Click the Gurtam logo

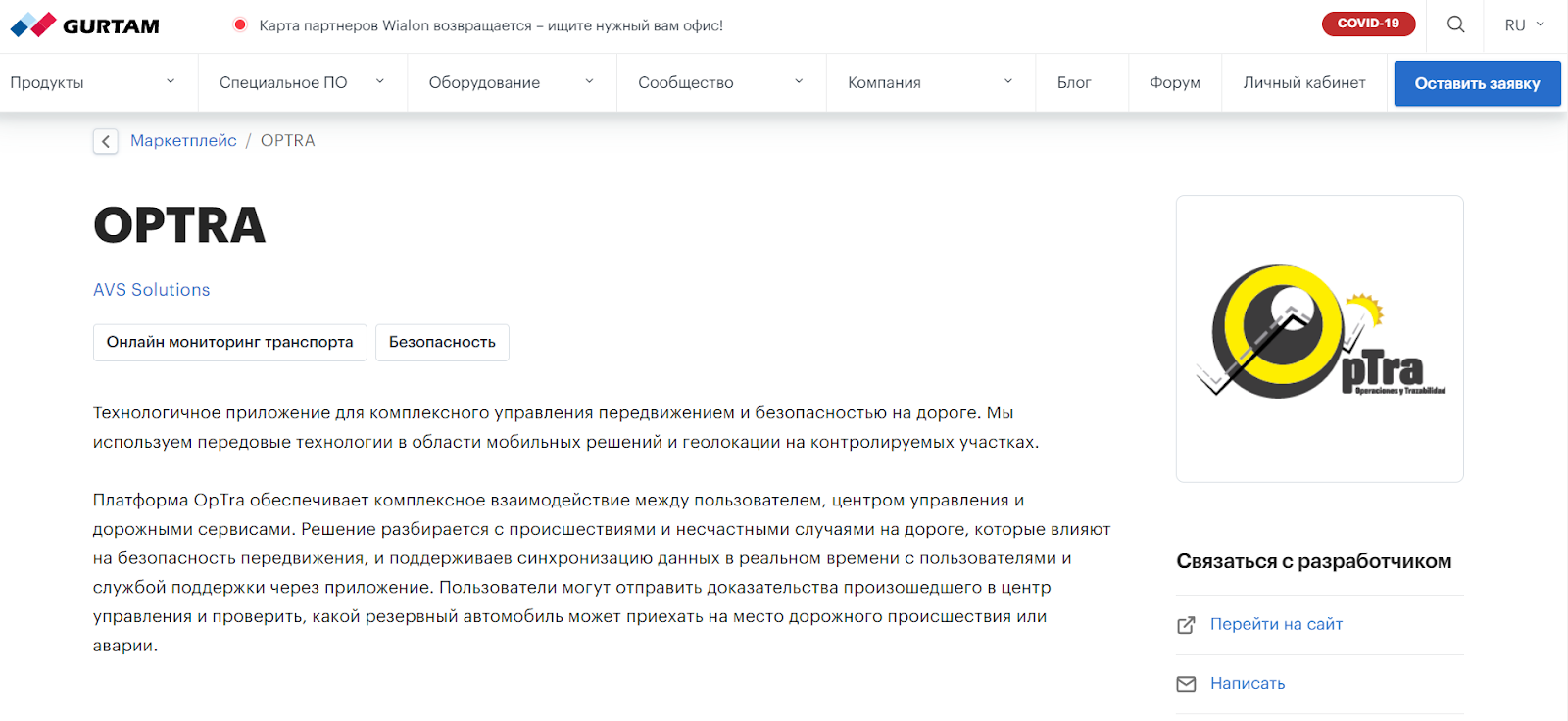click(84, 24)
